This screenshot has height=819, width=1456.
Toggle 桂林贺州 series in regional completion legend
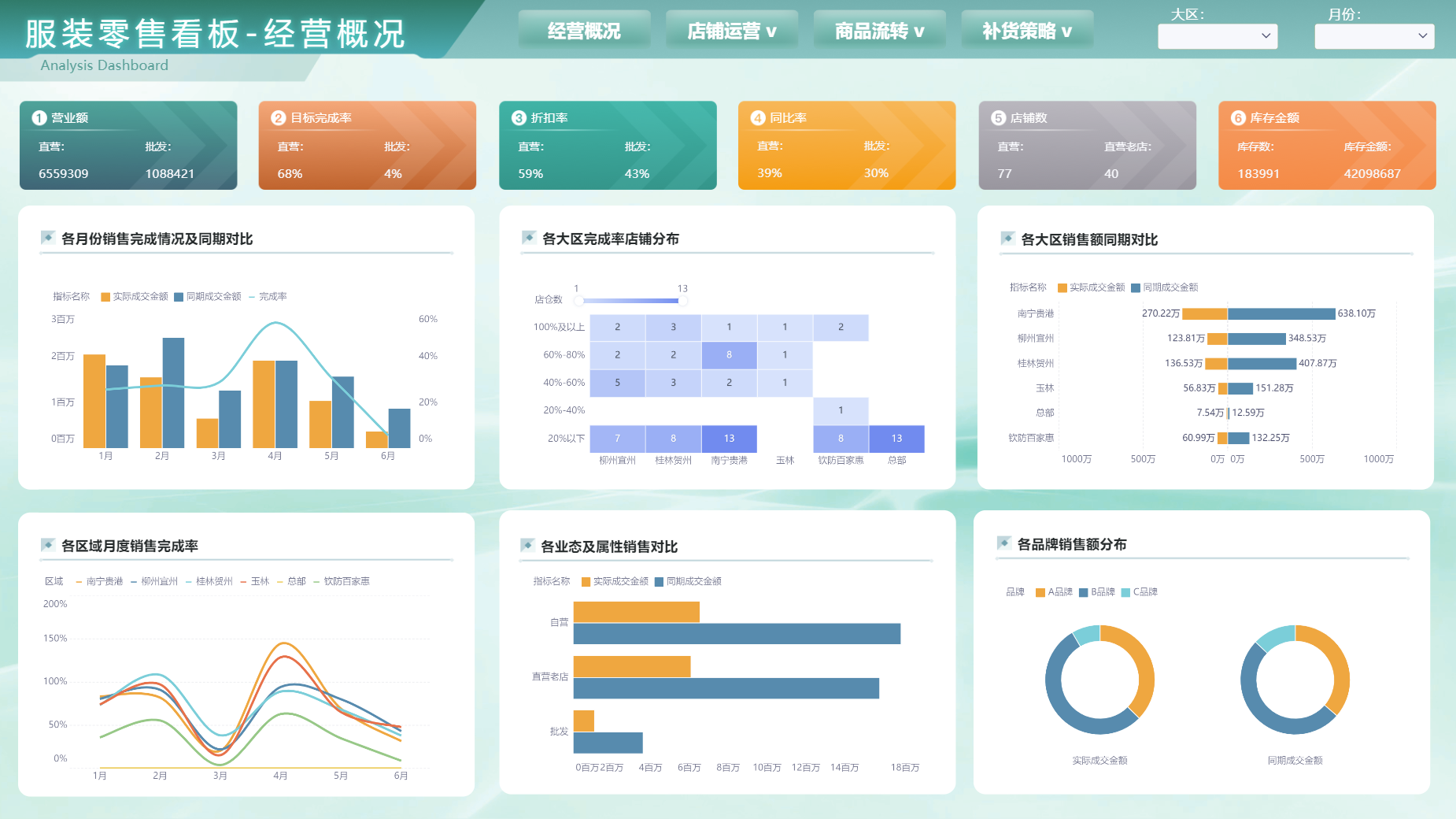click(209, 581)
